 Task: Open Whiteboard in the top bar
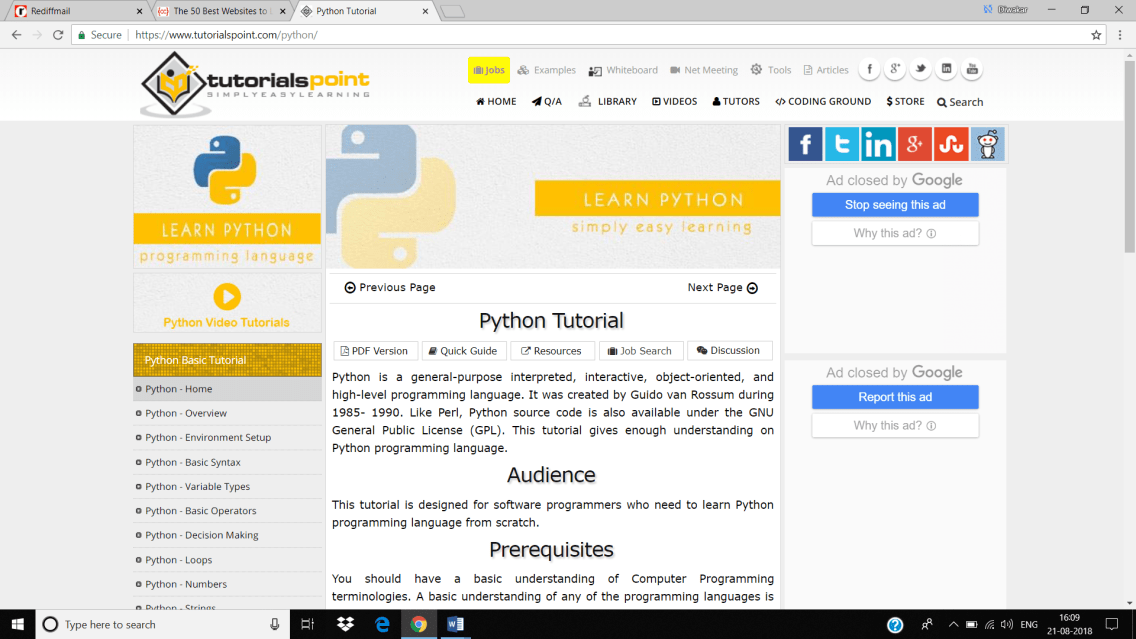pos(623,70)
